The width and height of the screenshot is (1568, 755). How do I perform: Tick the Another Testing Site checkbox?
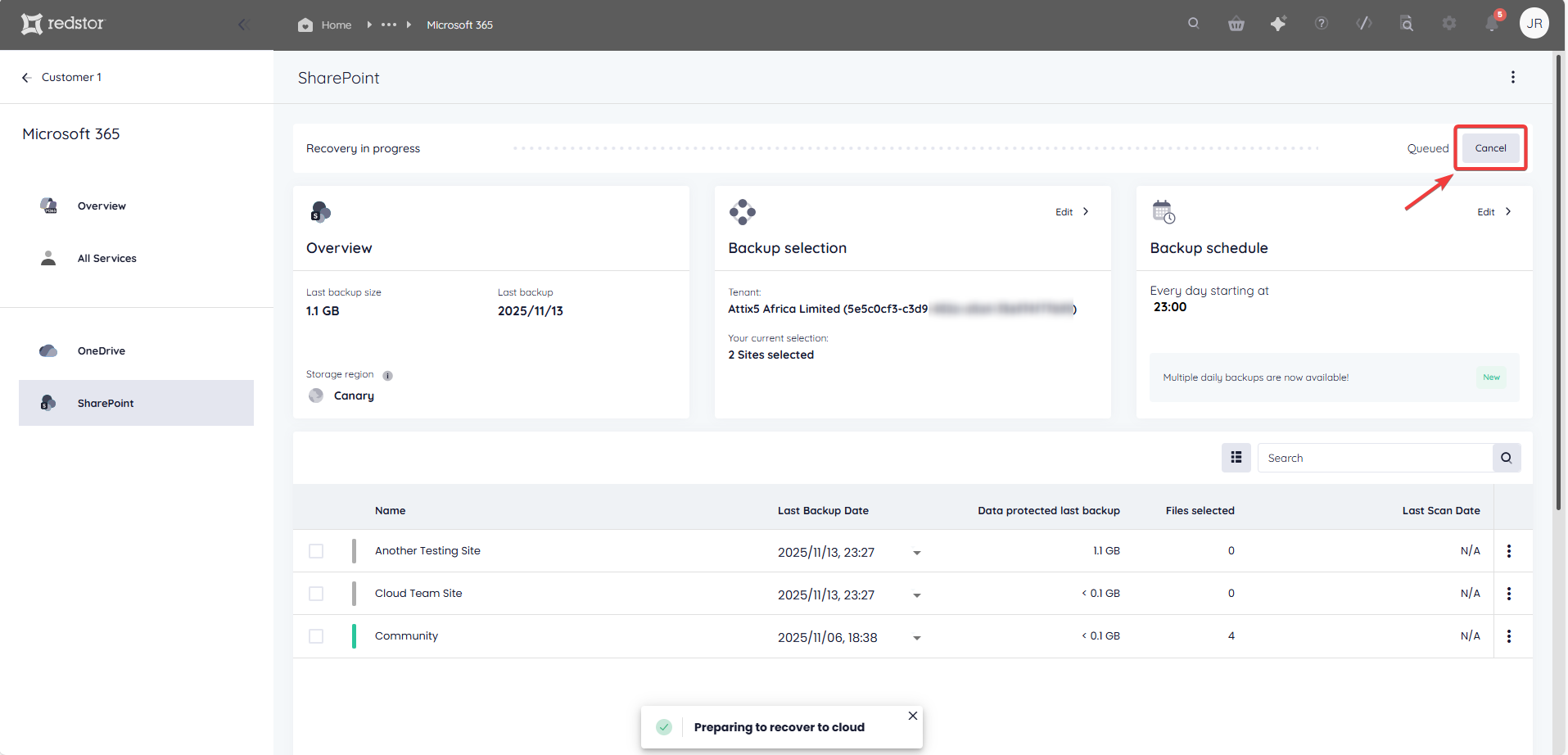pos(316,551)
